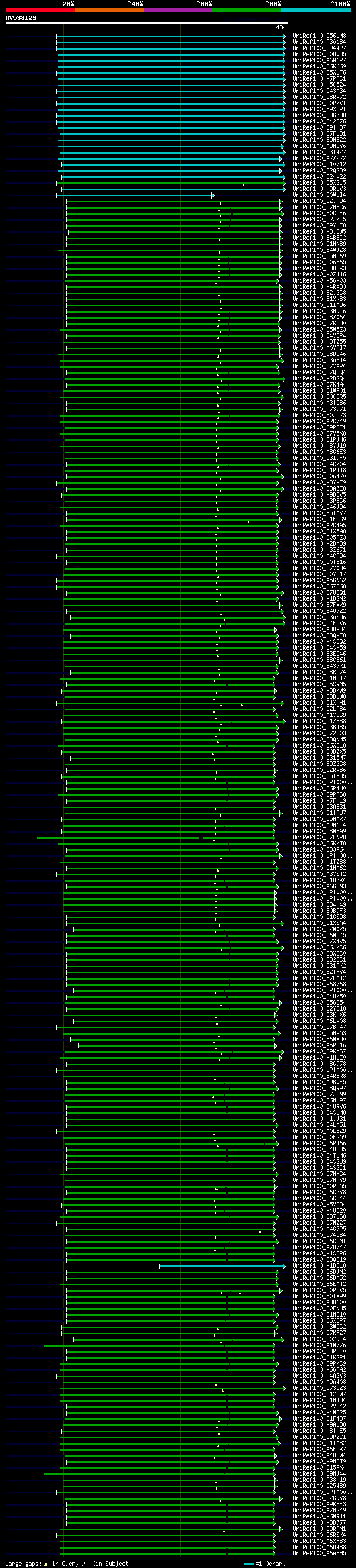Select hit label UniRef100_Q1IPU7
Screen dimensions: 356x1568
[x=319, y=813]
